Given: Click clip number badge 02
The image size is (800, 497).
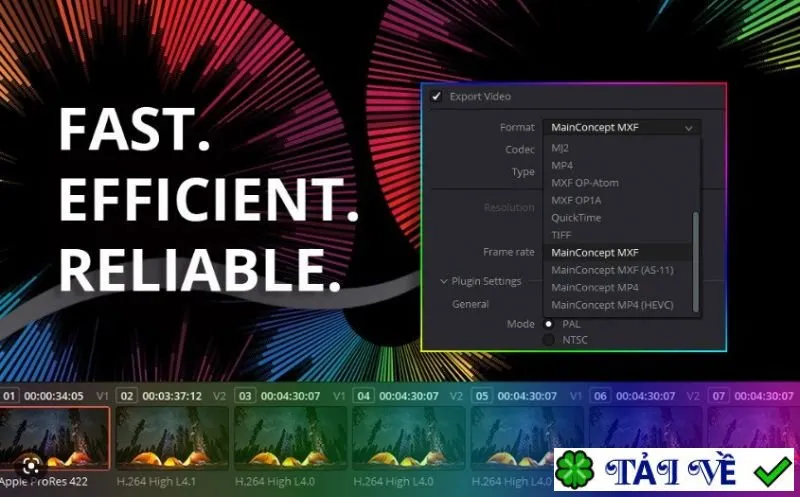Looking at the screenshot, I should tap(127, 395).
